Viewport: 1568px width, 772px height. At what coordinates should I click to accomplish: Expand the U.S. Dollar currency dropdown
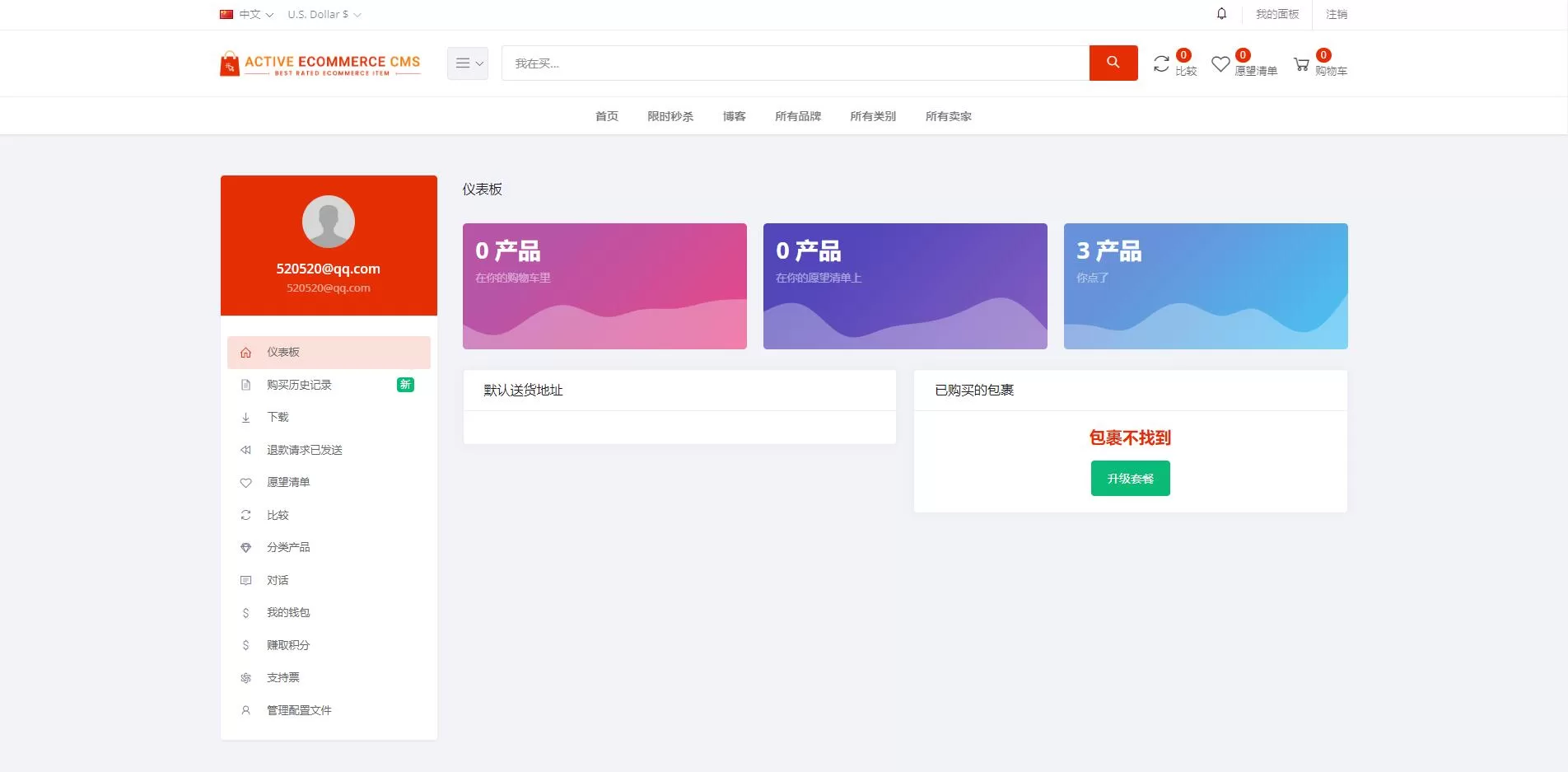point(324,14)
